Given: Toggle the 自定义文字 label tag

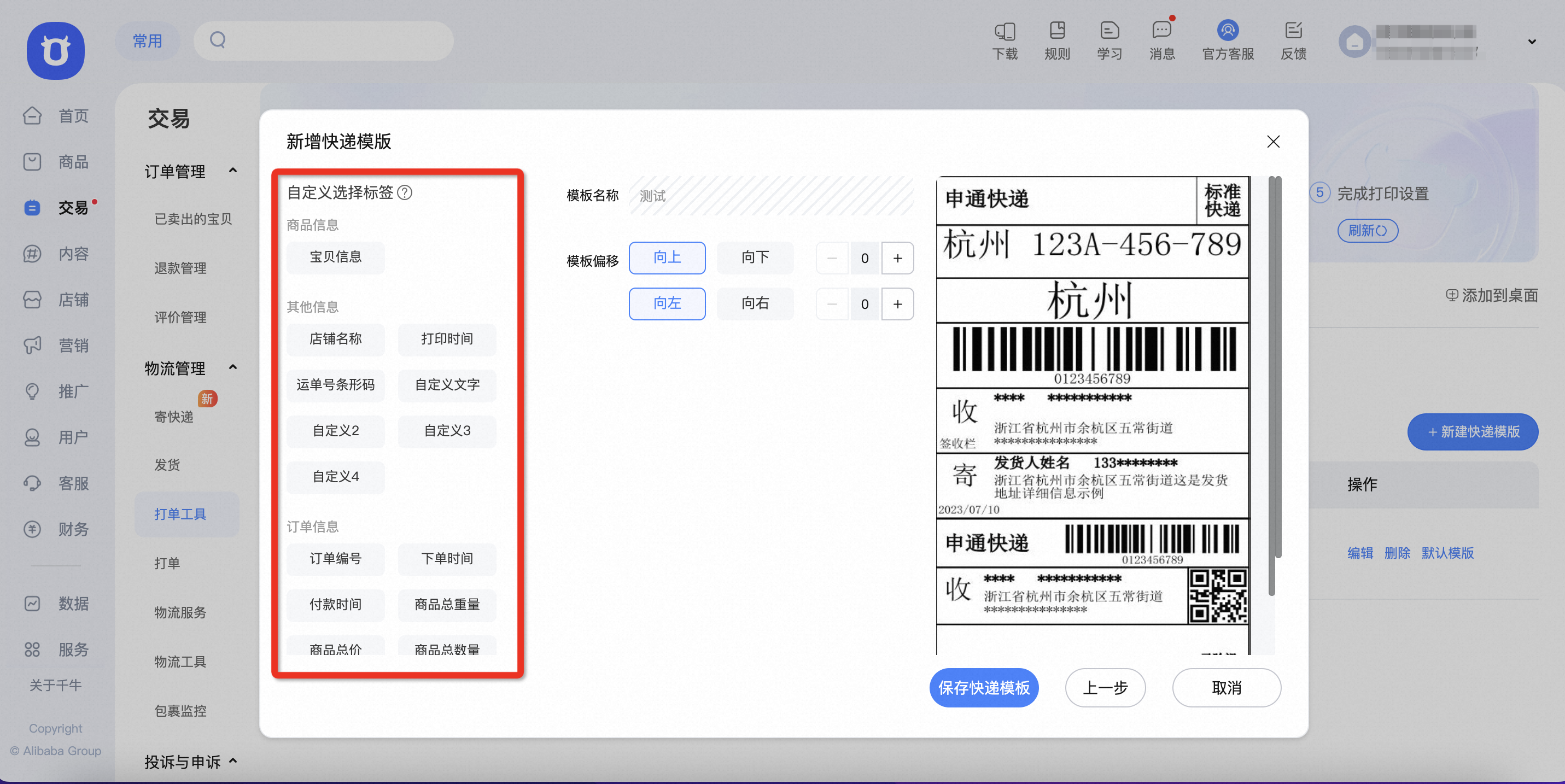Looking at the screenshot, I should [447, 385].
